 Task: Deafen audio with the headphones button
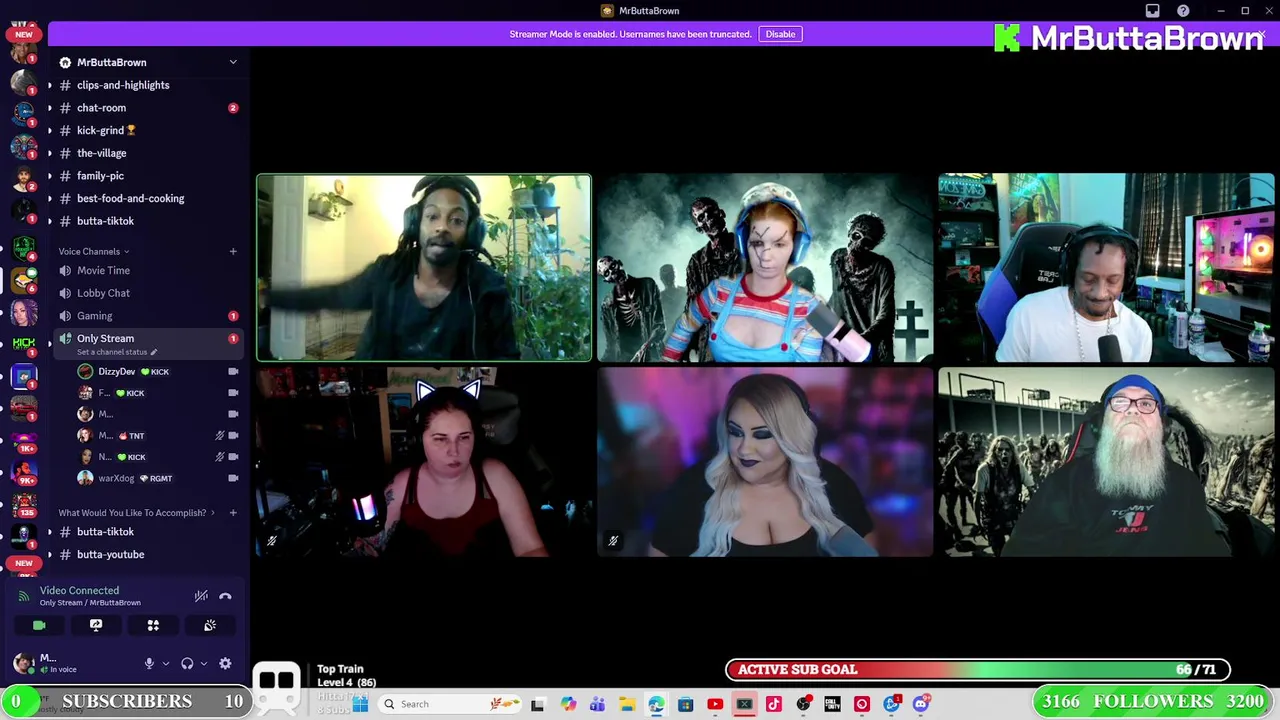(187, 663)
